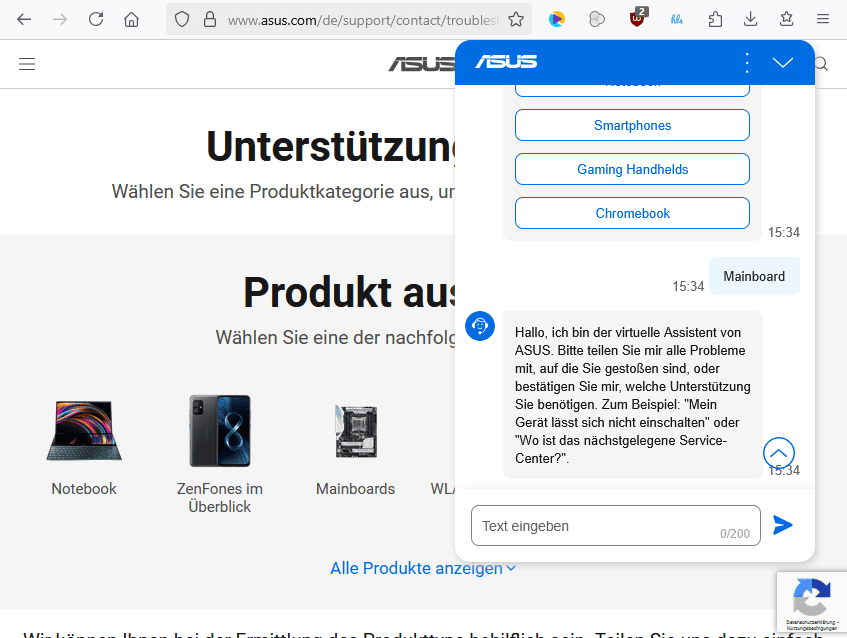Reload the current page
Viewport: 847px width, 638px height.
96,20
